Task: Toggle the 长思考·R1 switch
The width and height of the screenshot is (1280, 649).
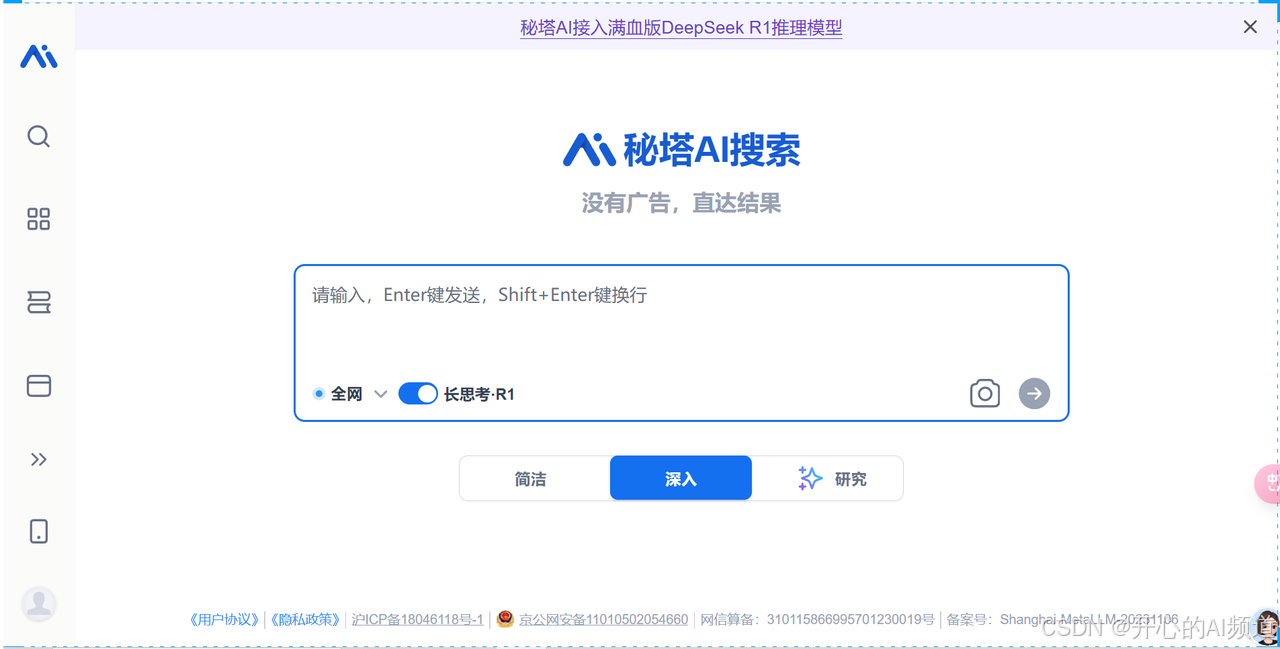Action: coord(418,394)
